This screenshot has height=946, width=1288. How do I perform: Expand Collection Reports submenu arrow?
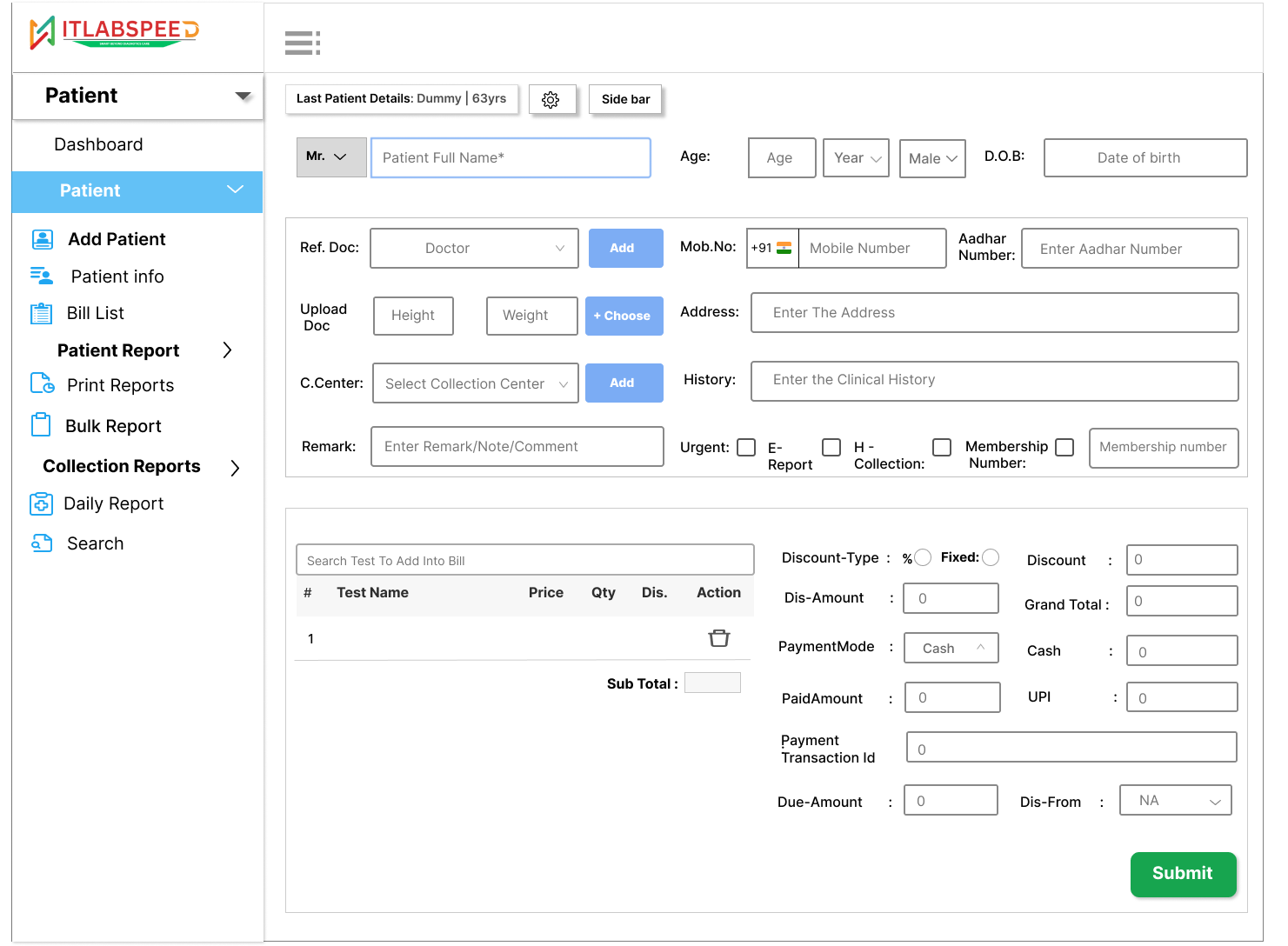(x=235, y=468)
